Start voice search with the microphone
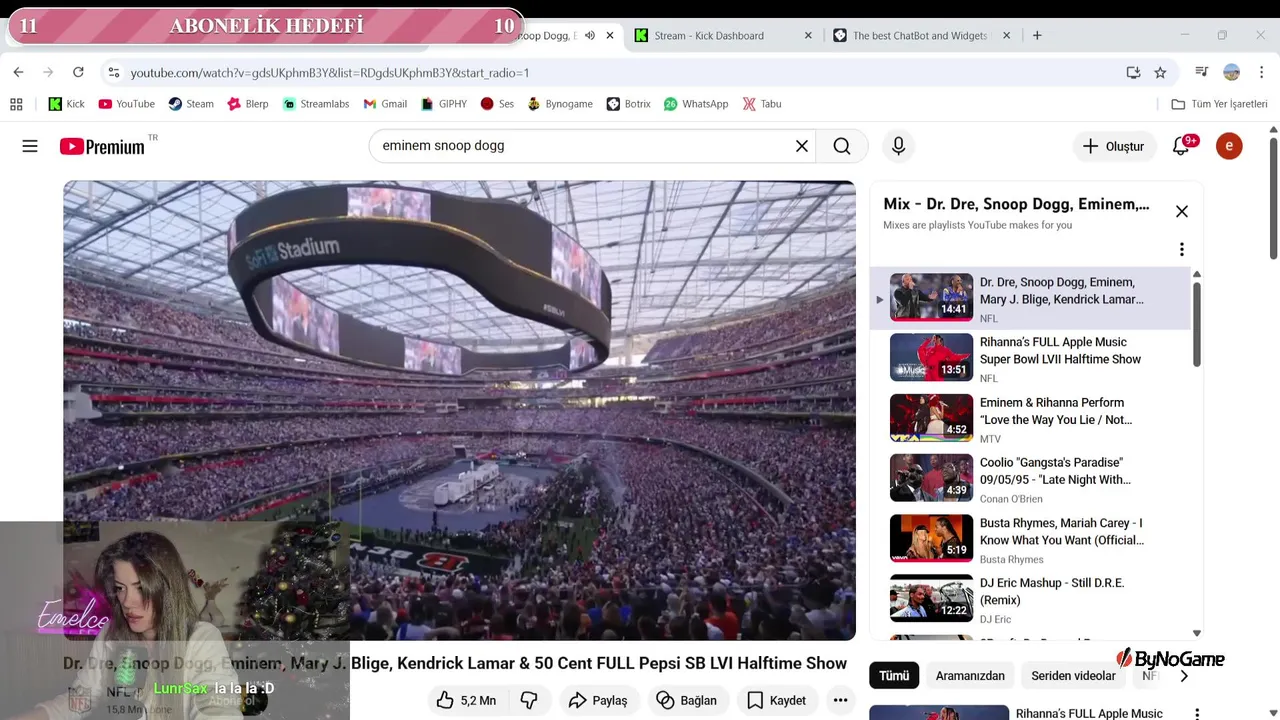The width and height of the screenshot is (1280, 720). coord(898,146)
